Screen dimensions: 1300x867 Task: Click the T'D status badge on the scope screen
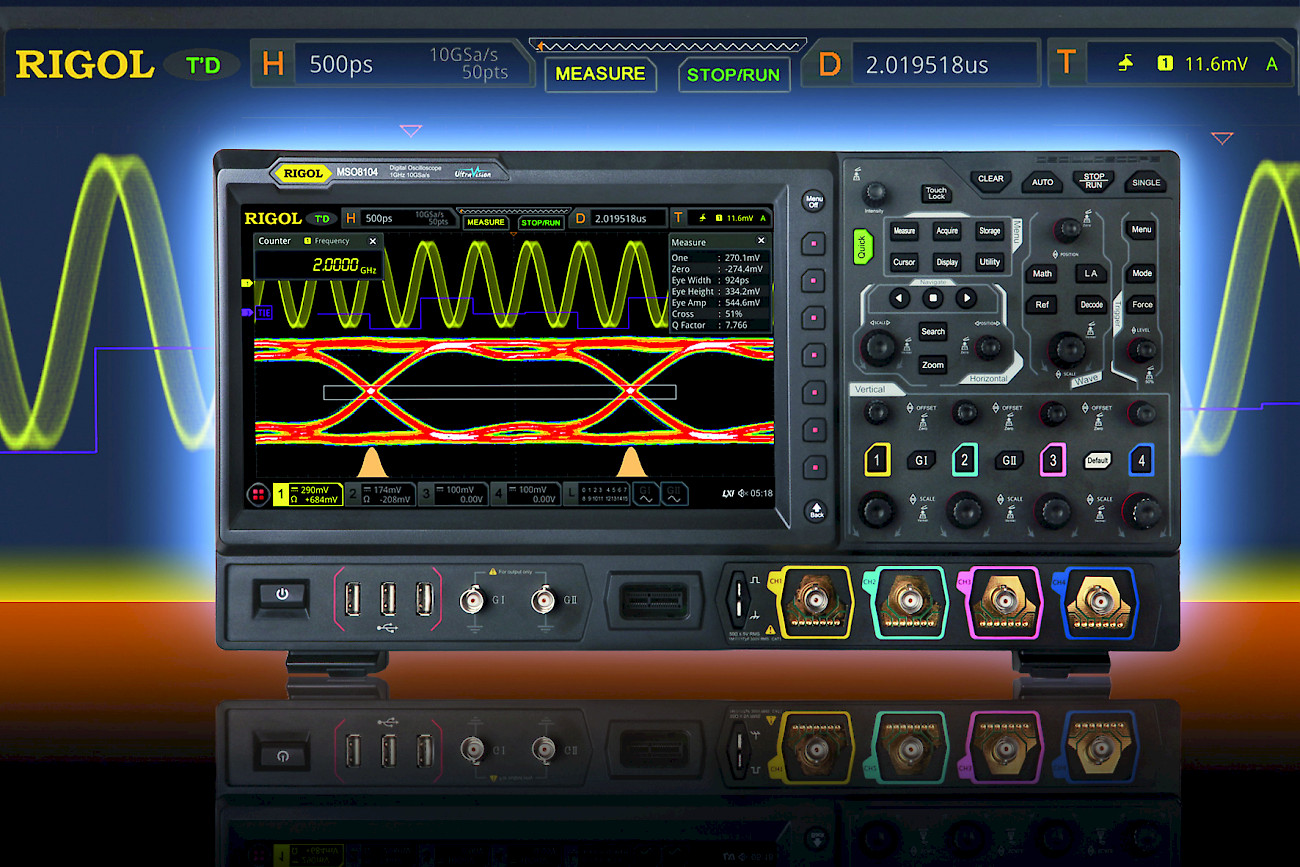point(320,218)
